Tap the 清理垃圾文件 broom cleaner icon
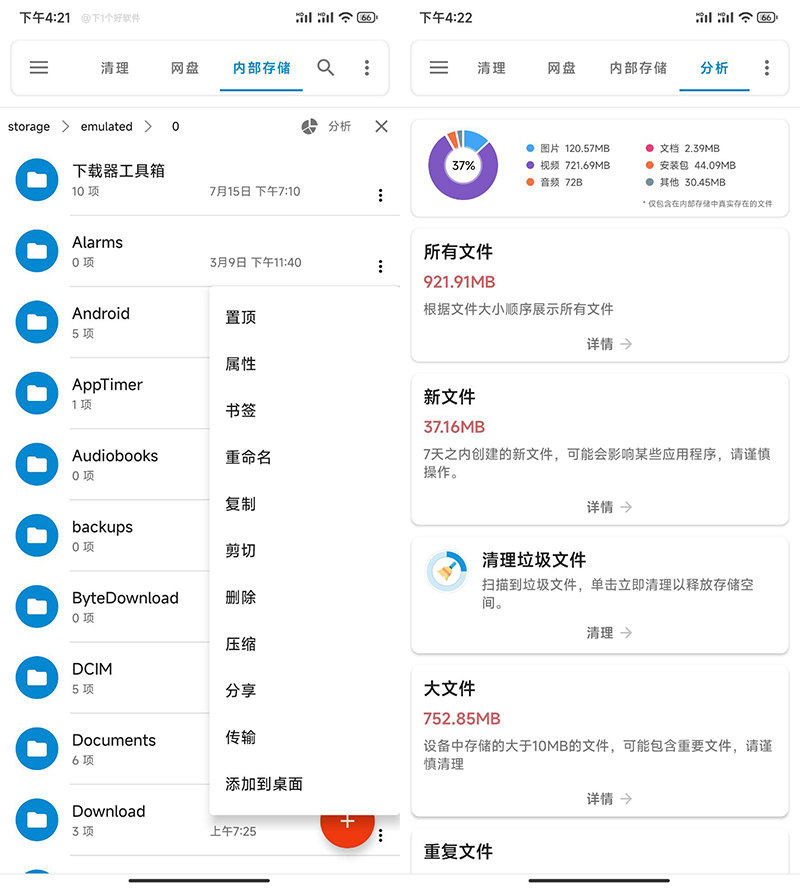800x889 pixels. 446,571
